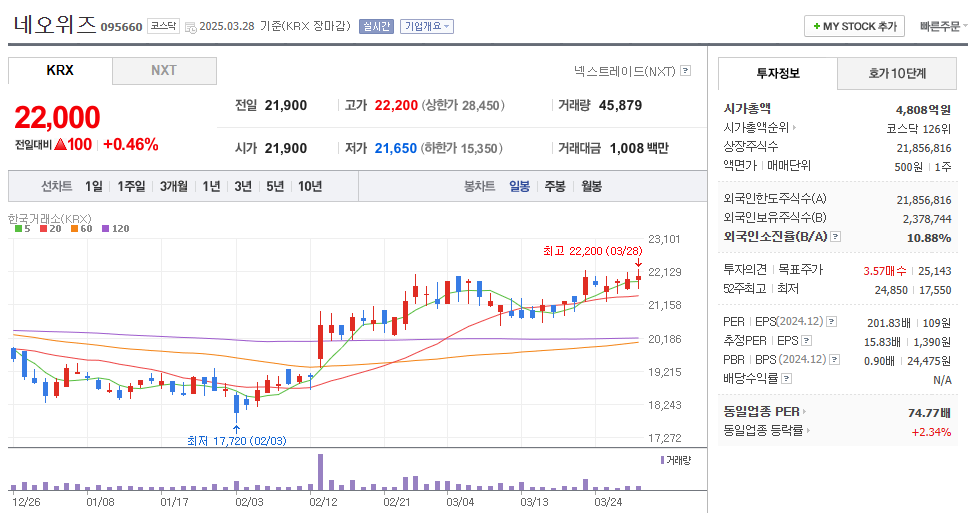This screenshot has width=973, height=513.
Task: Click the low price 21,650
Action: (395, 148)
